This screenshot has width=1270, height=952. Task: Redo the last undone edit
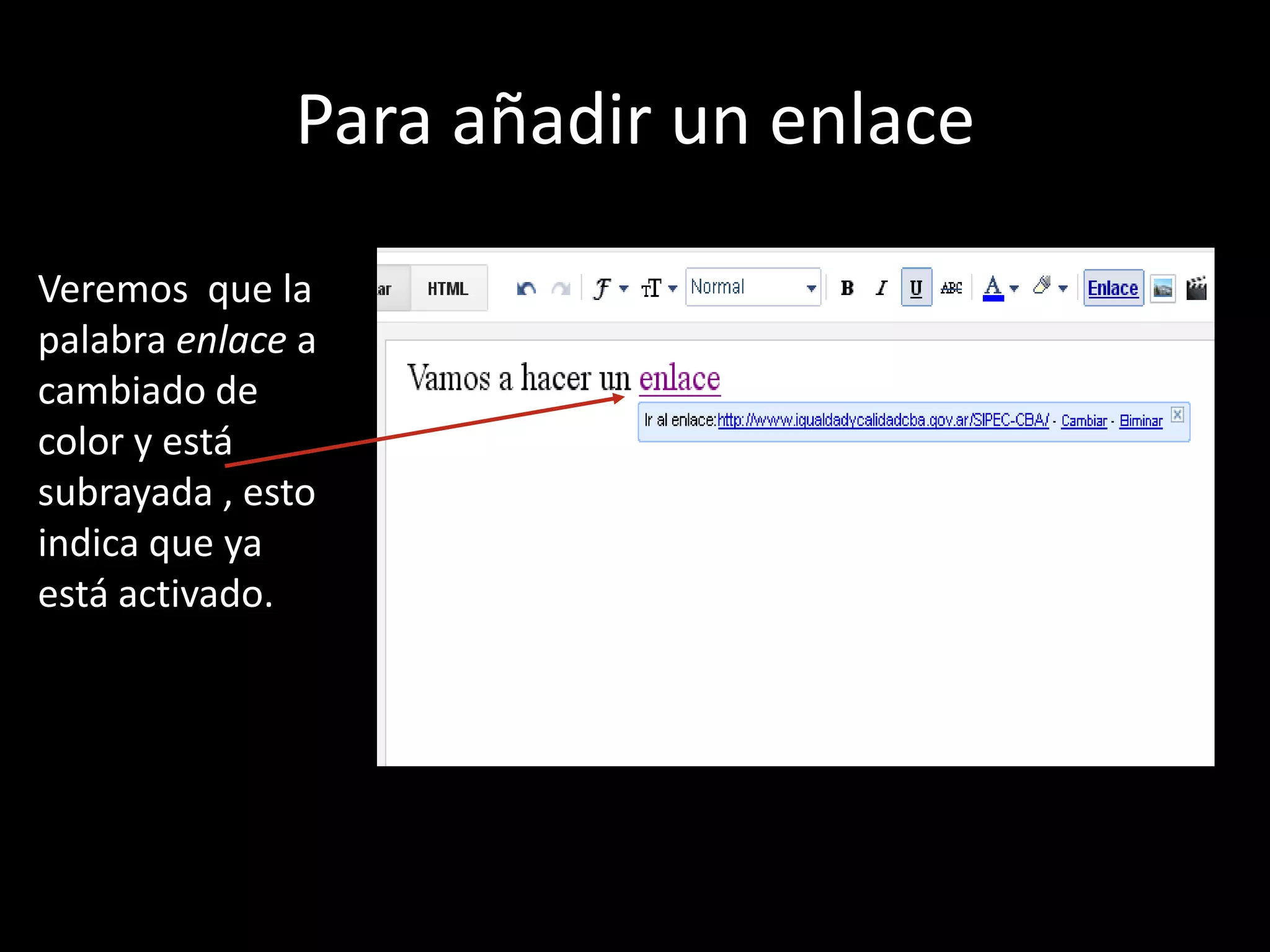561,288
